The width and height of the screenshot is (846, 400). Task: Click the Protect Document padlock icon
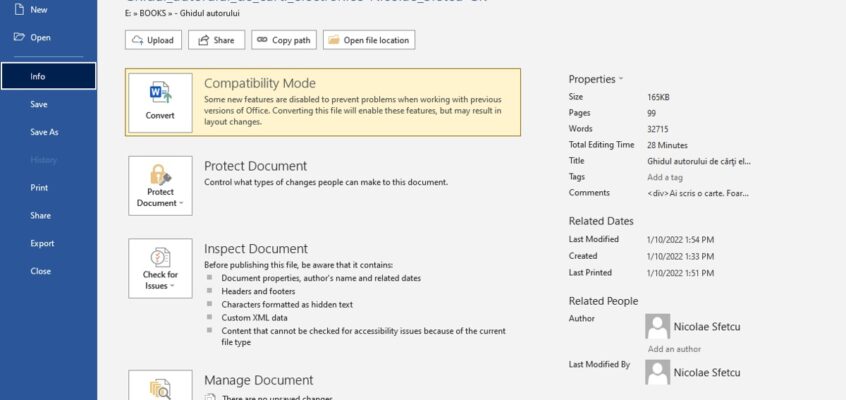point(160,175)
